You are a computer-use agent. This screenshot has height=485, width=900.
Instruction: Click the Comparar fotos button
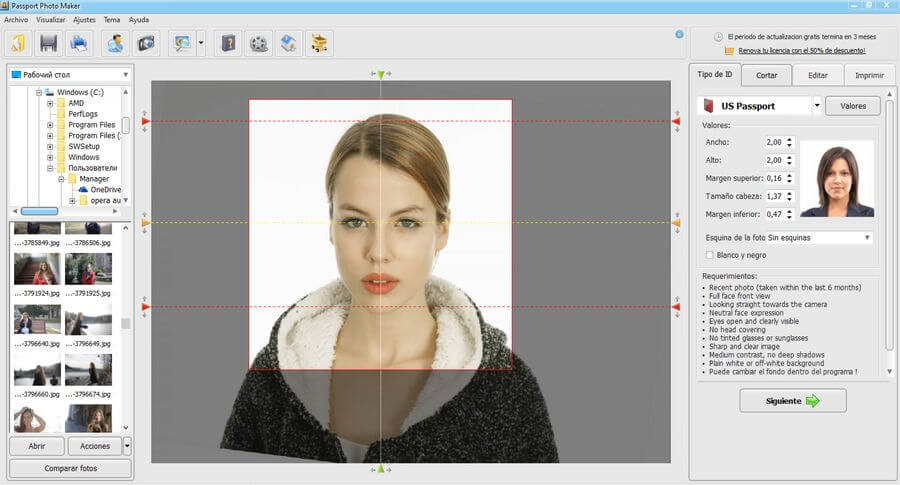(71, 468)
